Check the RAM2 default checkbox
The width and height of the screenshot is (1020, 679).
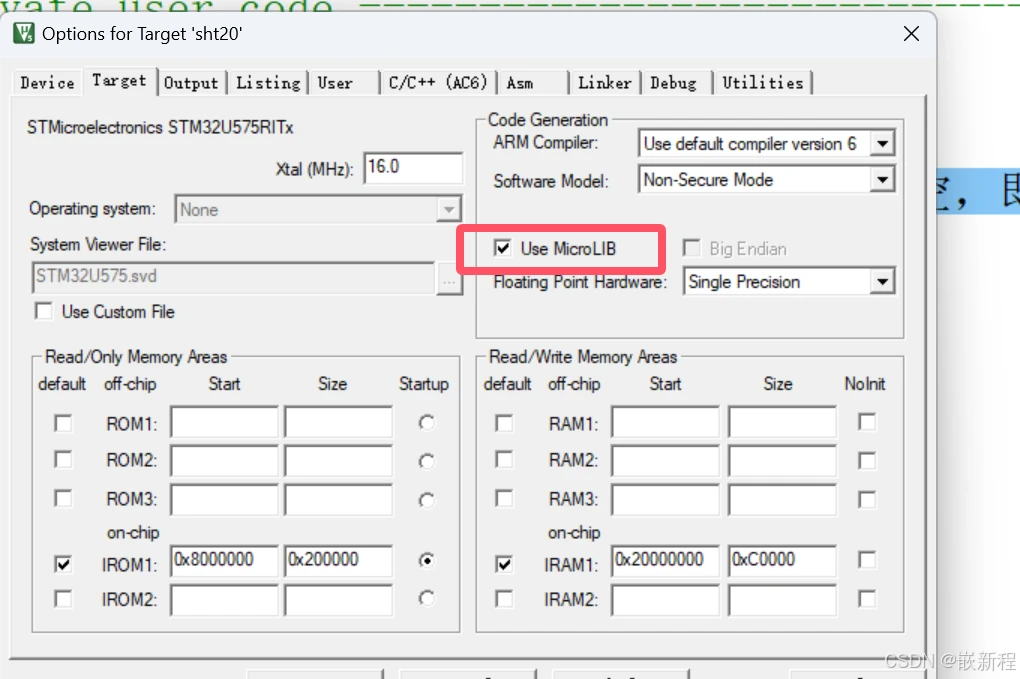click(504, 460)
